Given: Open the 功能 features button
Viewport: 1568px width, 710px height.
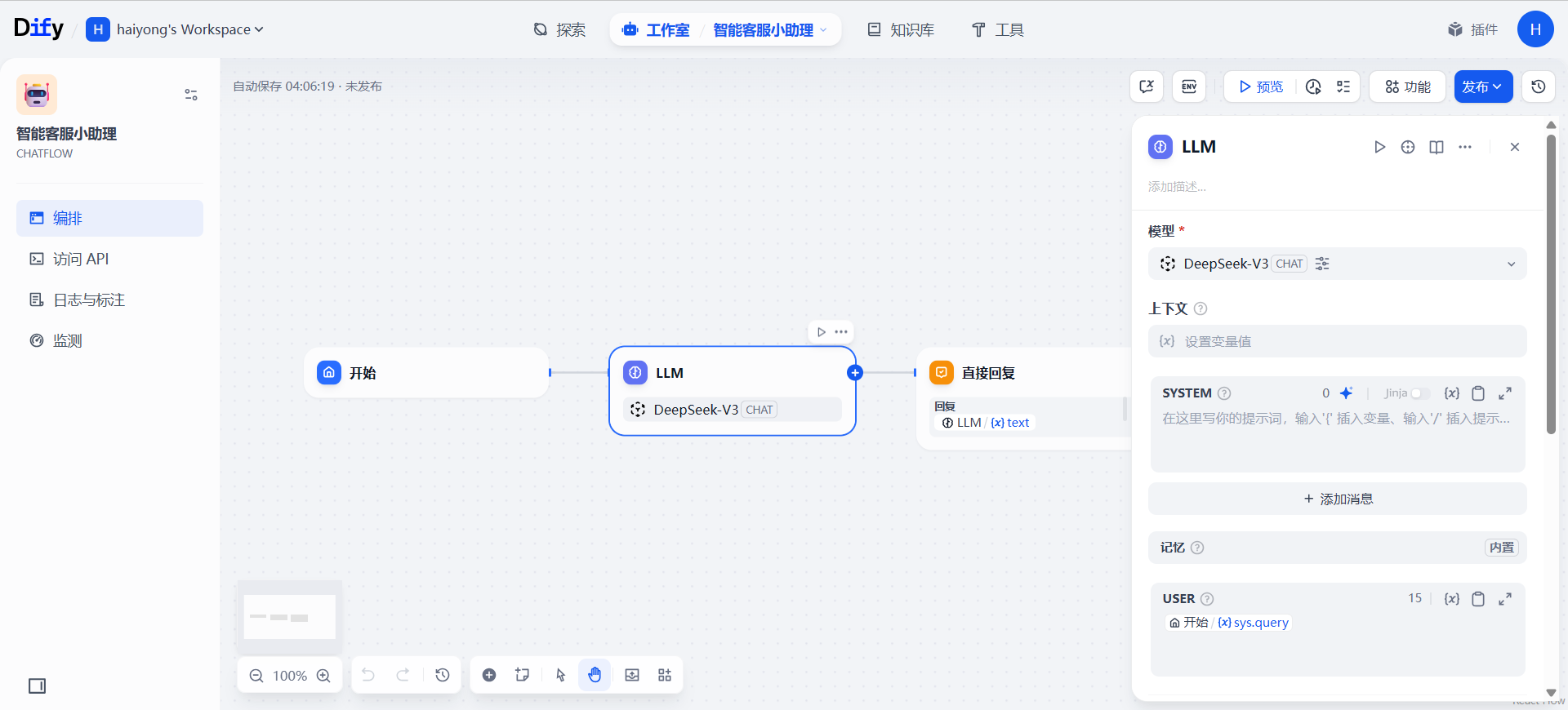Looking at the screenshot, I should coord(1408,87).
